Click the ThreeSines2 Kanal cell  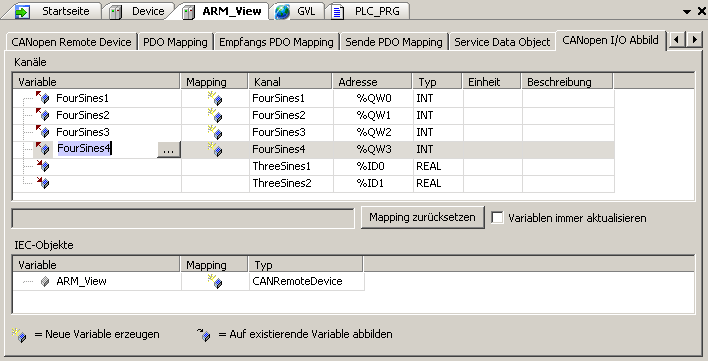291,183
